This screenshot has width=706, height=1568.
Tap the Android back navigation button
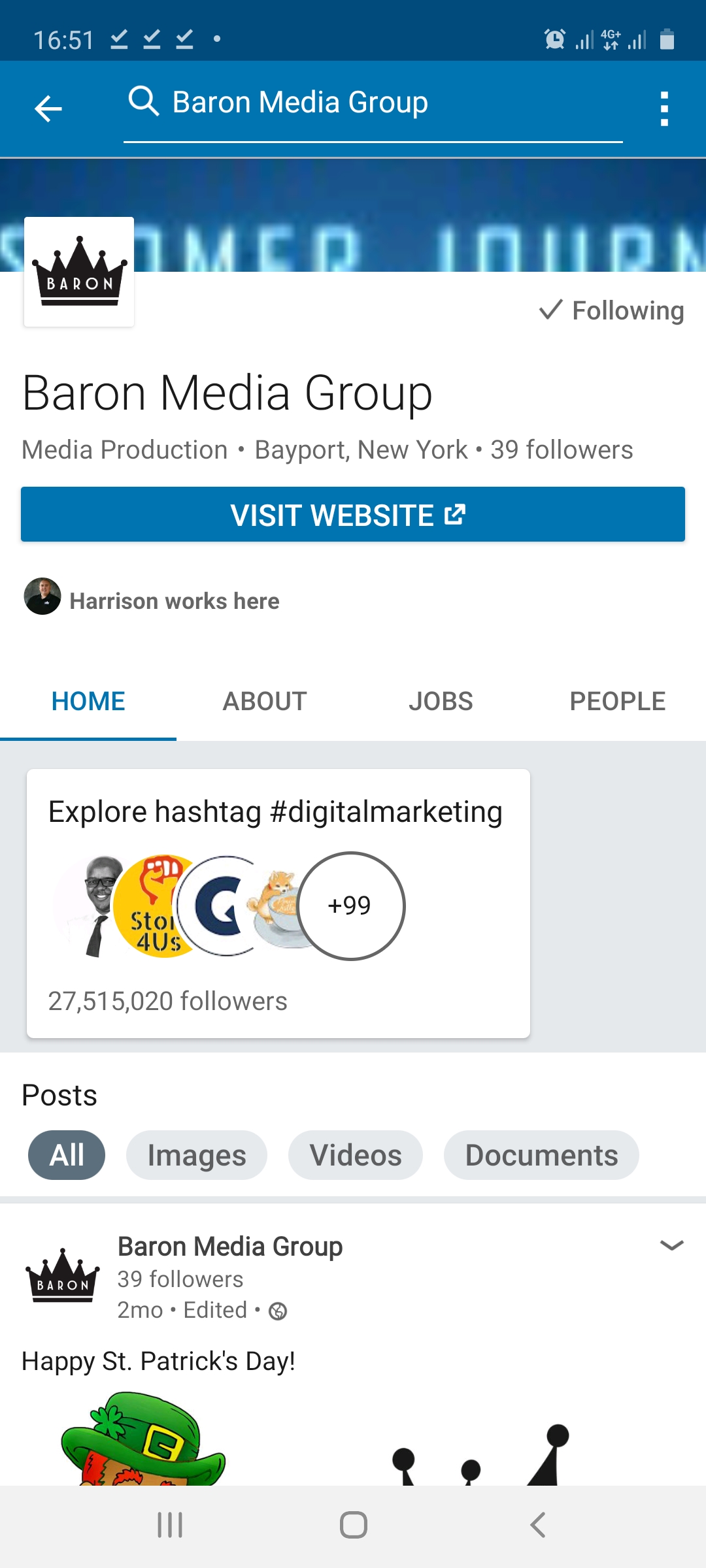(537, 1526)
